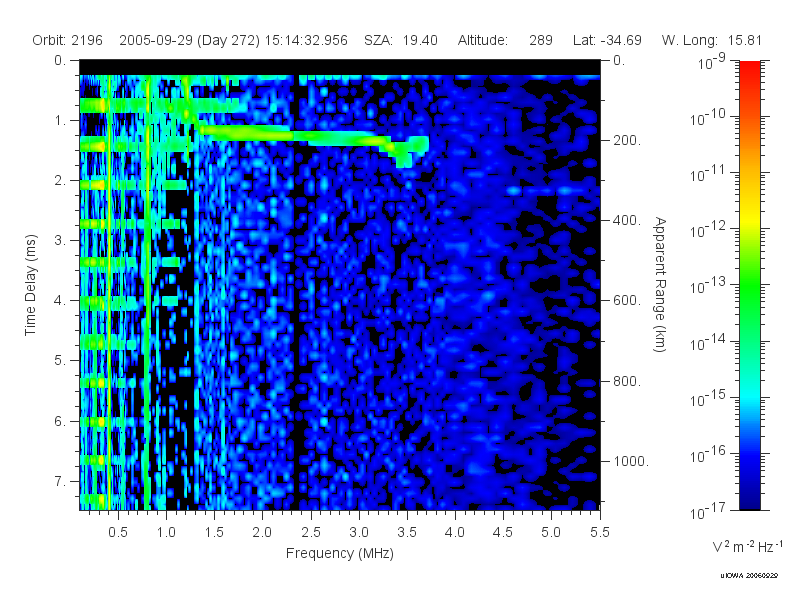Click the '1.' time delay tick label
800x600 pixels.
[x=60, y=120]
